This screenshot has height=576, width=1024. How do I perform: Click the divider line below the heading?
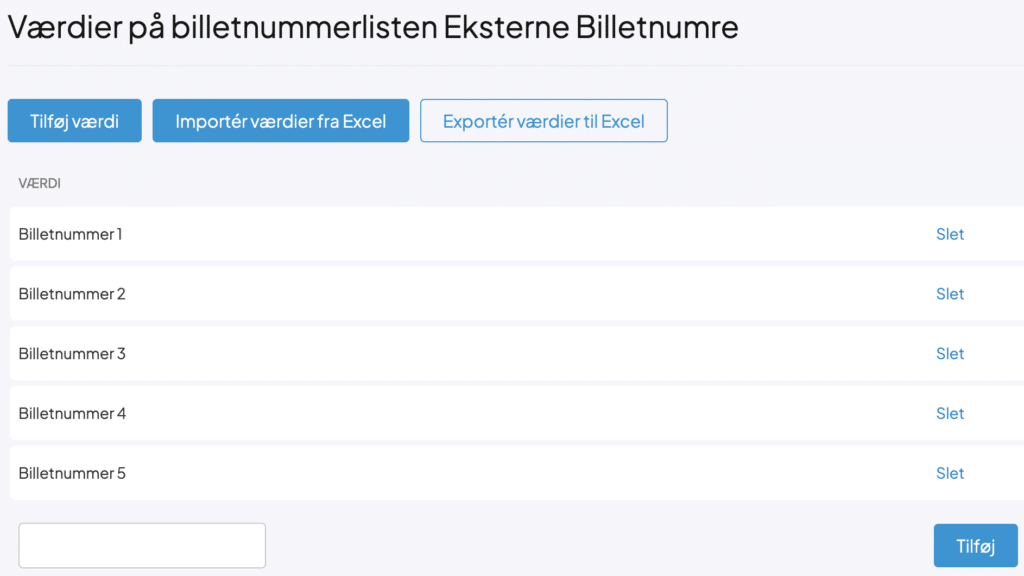512,66
